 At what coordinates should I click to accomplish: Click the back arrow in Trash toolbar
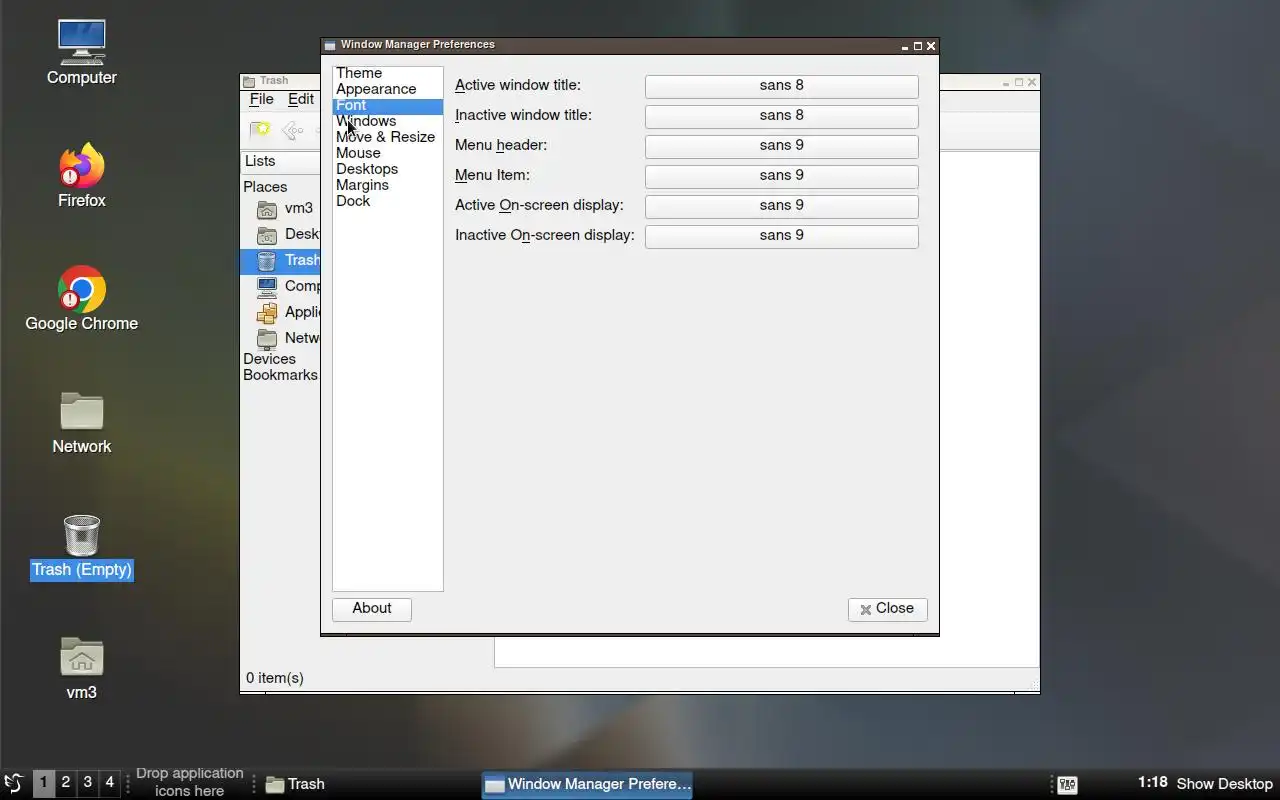[x=292, y=130]
